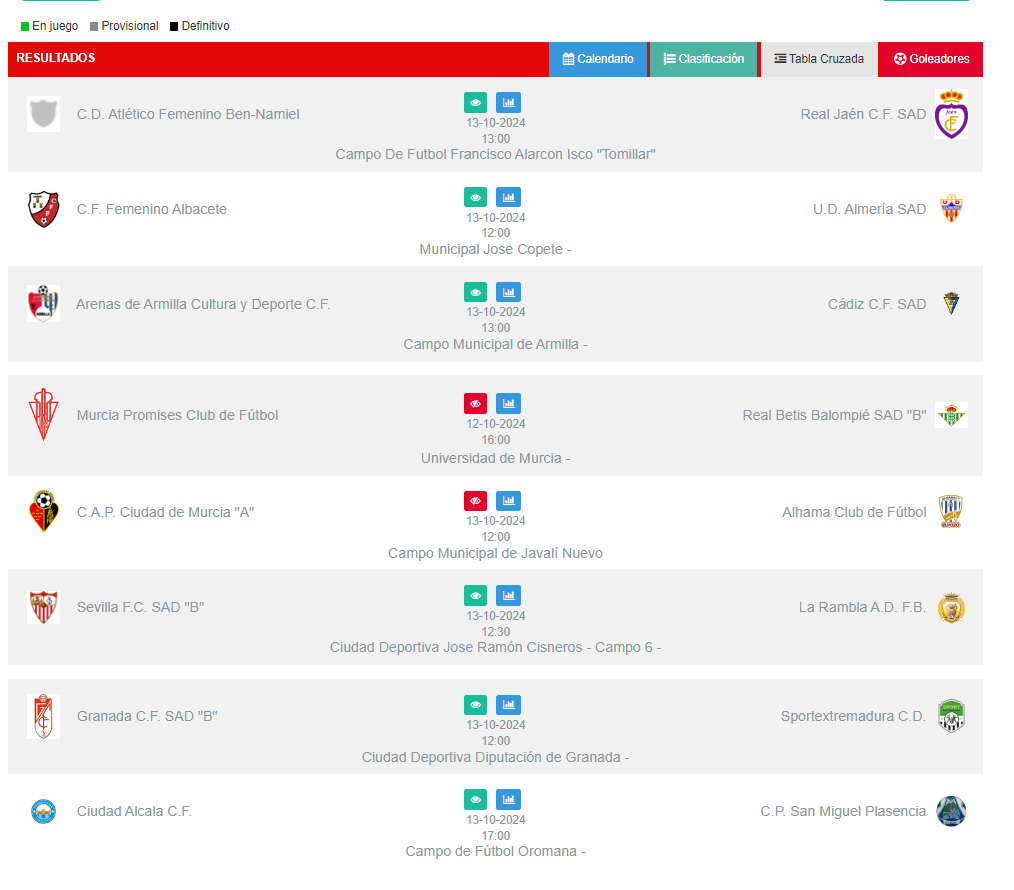The width and height of the screenshot is (1014, 890).
Task: Click the green eye icon for Sevilla F.C. SAD B match
Action: point(475,595)
